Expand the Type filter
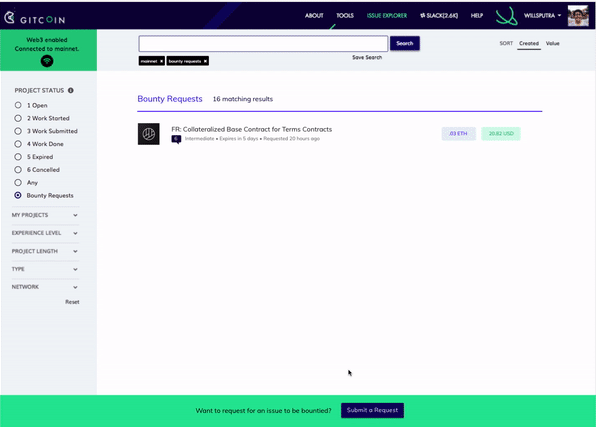The image size is (596, 427). click(45, 269)
